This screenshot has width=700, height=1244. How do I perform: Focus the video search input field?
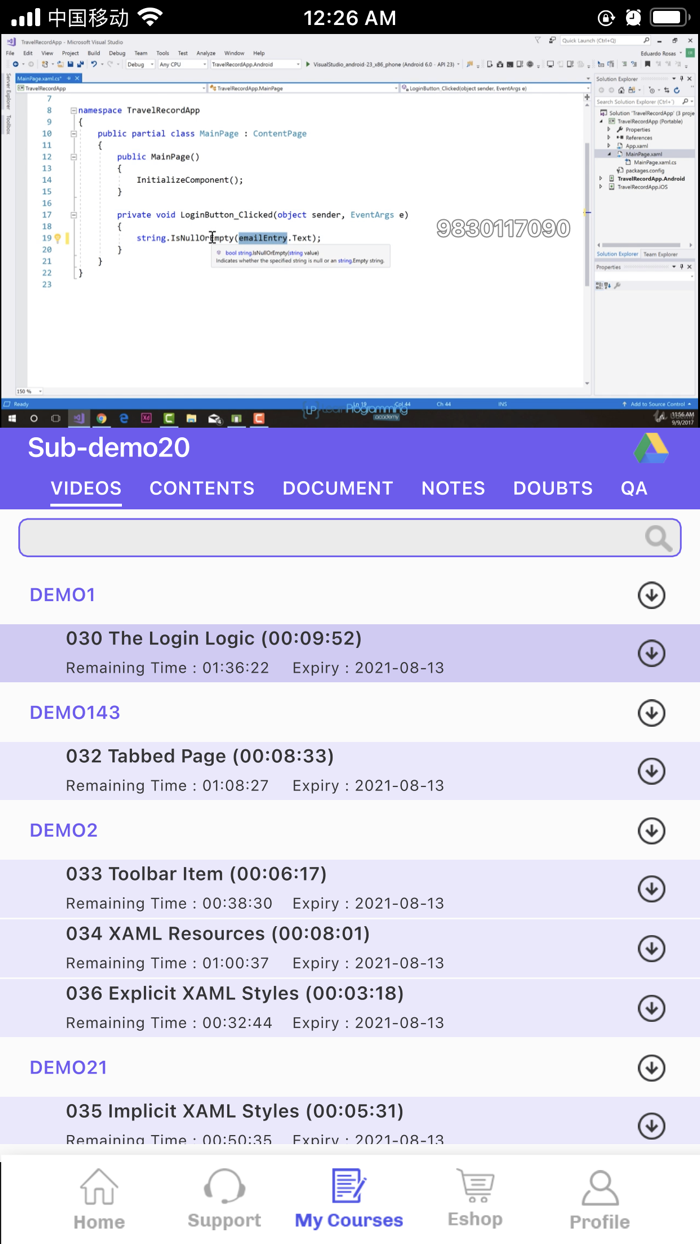coord(350,538)
